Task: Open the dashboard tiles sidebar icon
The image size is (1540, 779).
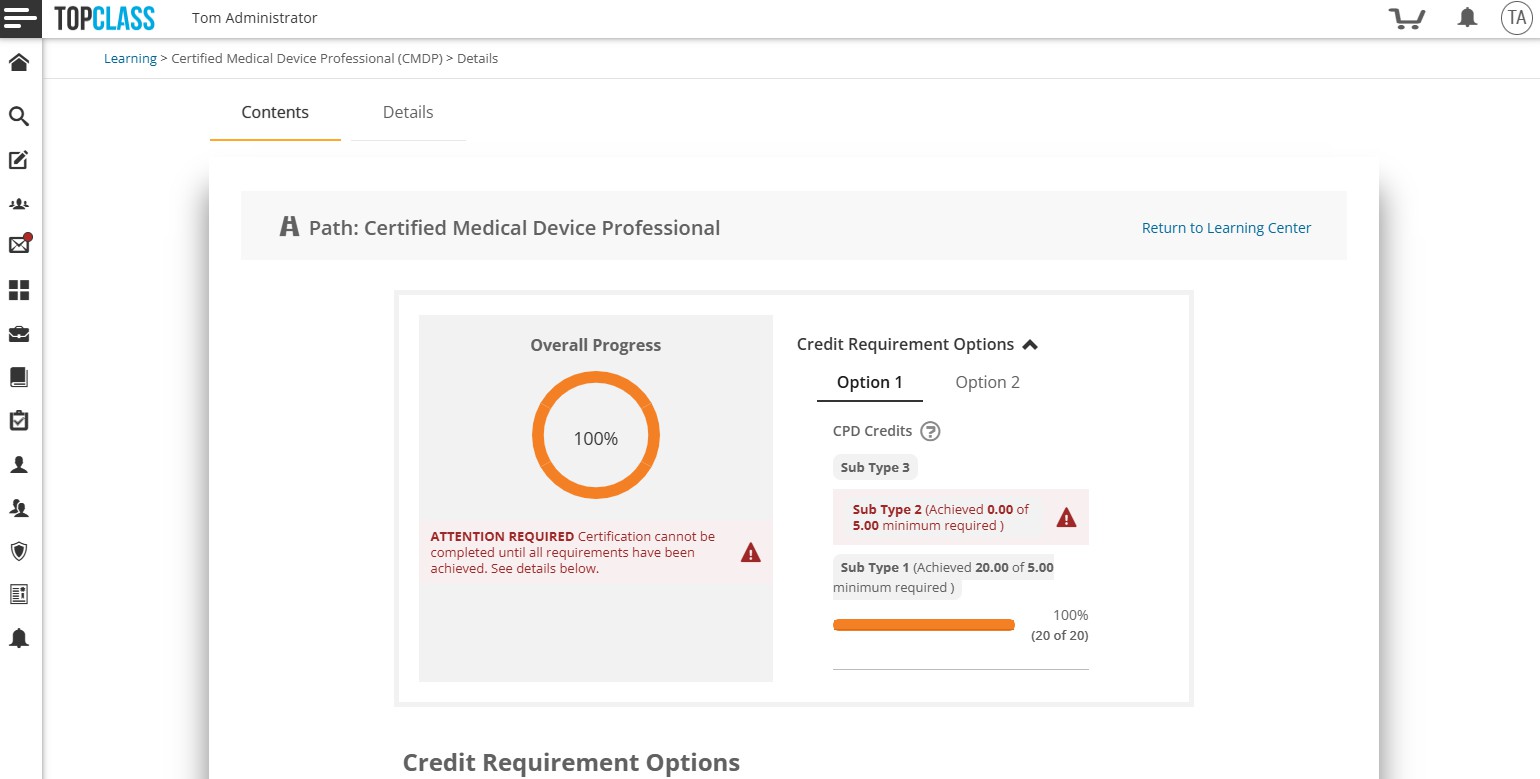Action: pyautogui.click(x=19, y=290)
